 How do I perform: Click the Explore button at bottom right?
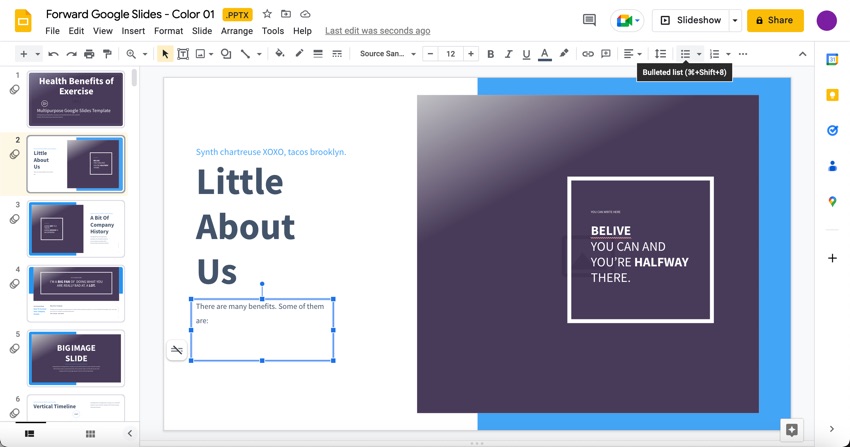pyautogui.click(x=791, y=430)
